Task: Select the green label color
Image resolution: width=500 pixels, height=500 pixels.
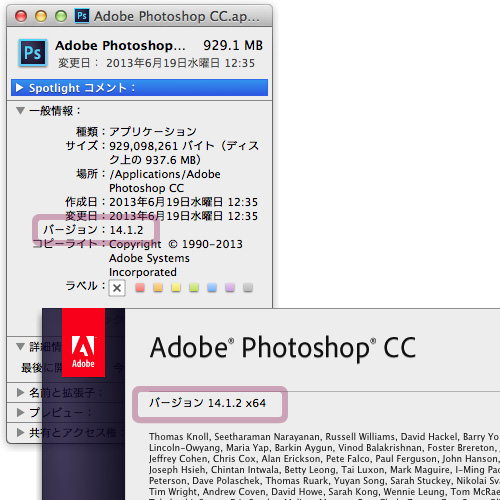Action: point(194,287)
